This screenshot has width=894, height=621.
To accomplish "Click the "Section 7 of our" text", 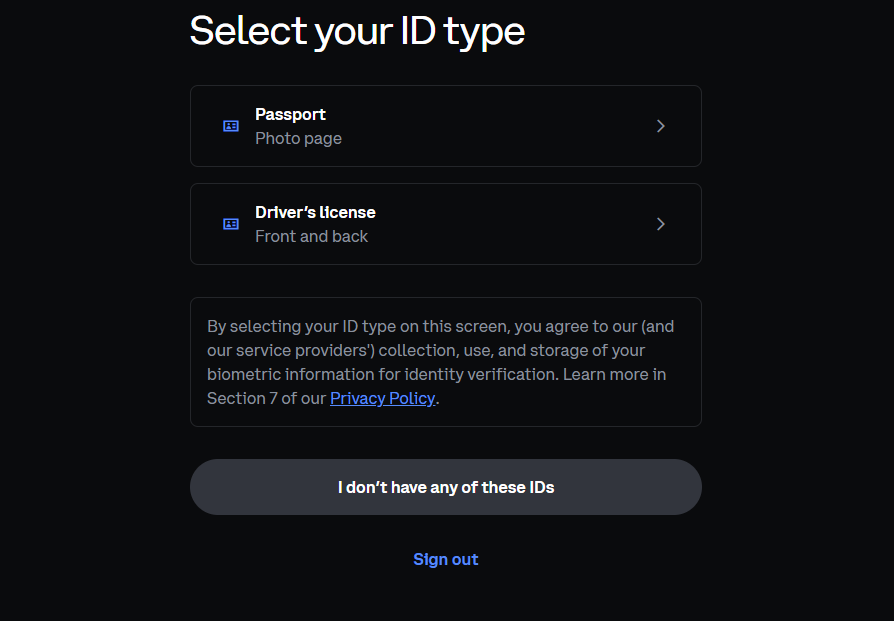I will point(266,398).
